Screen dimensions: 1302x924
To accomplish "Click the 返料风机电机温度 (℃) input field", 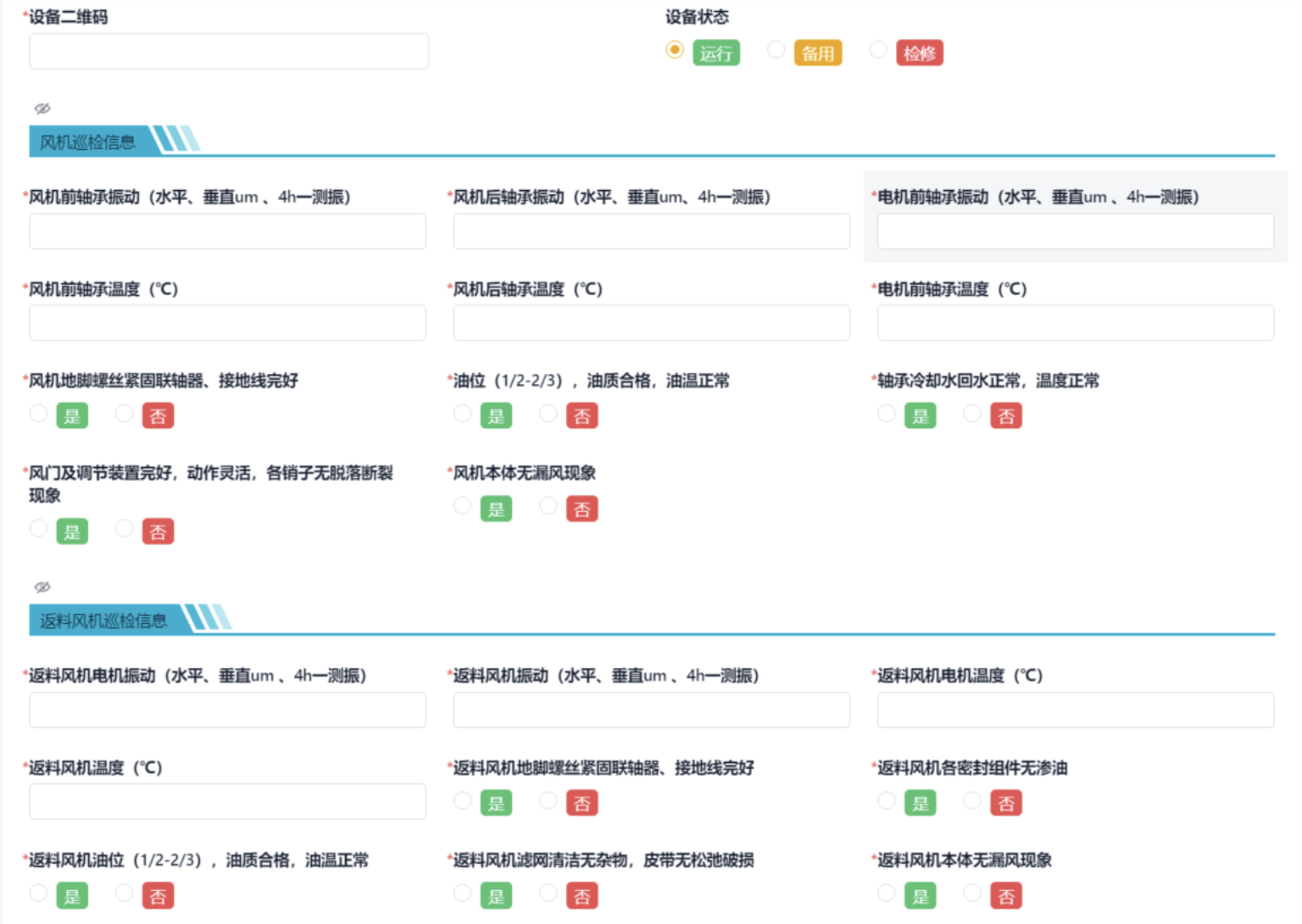I will [1076, 710].
